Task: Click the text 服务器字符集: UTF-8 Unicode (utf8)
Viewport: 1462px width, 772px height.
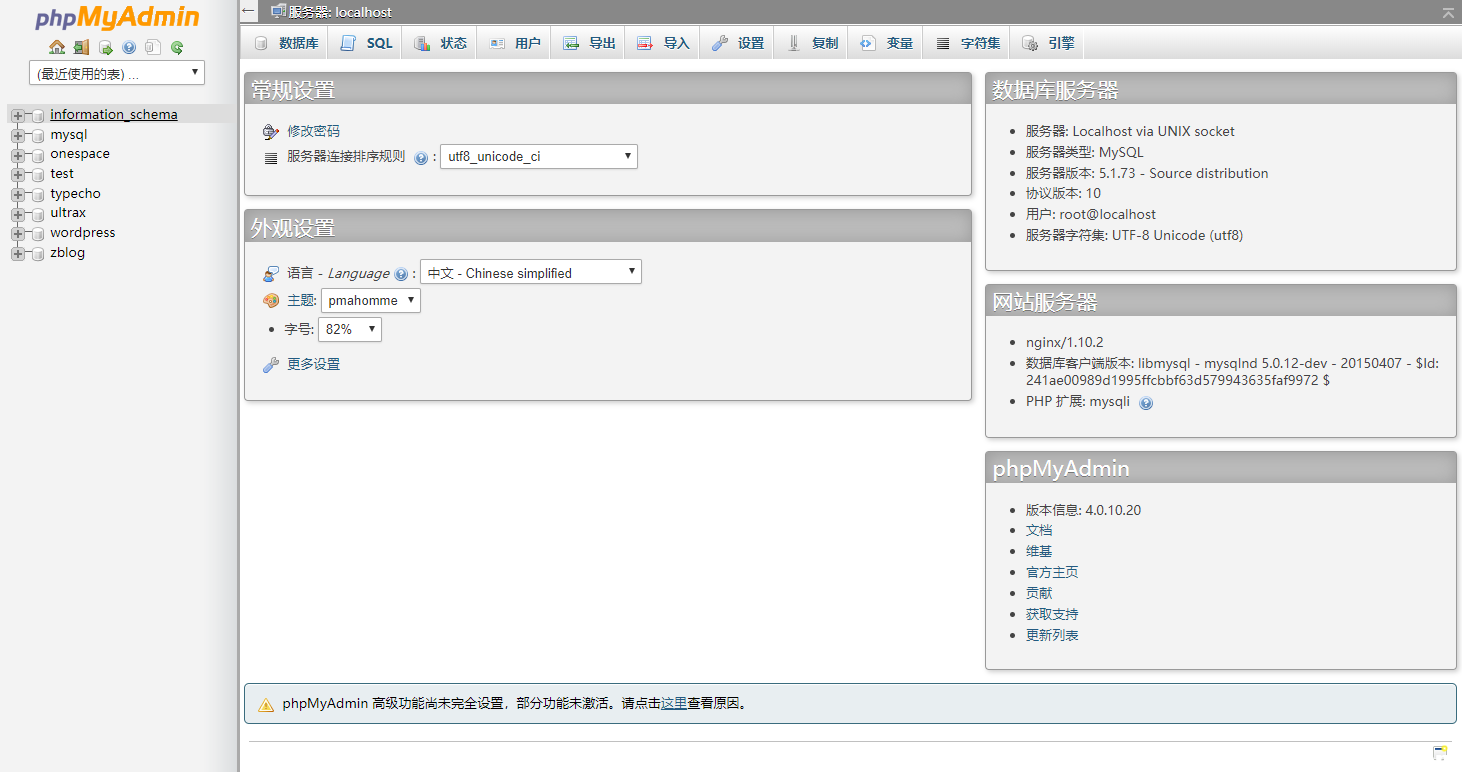Action: [x=1135, y=235]
